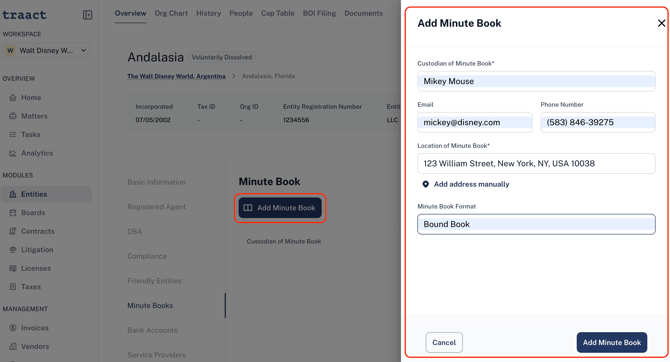Open the People tab
This screenshot has height=362, width=670.
[241, 13]
